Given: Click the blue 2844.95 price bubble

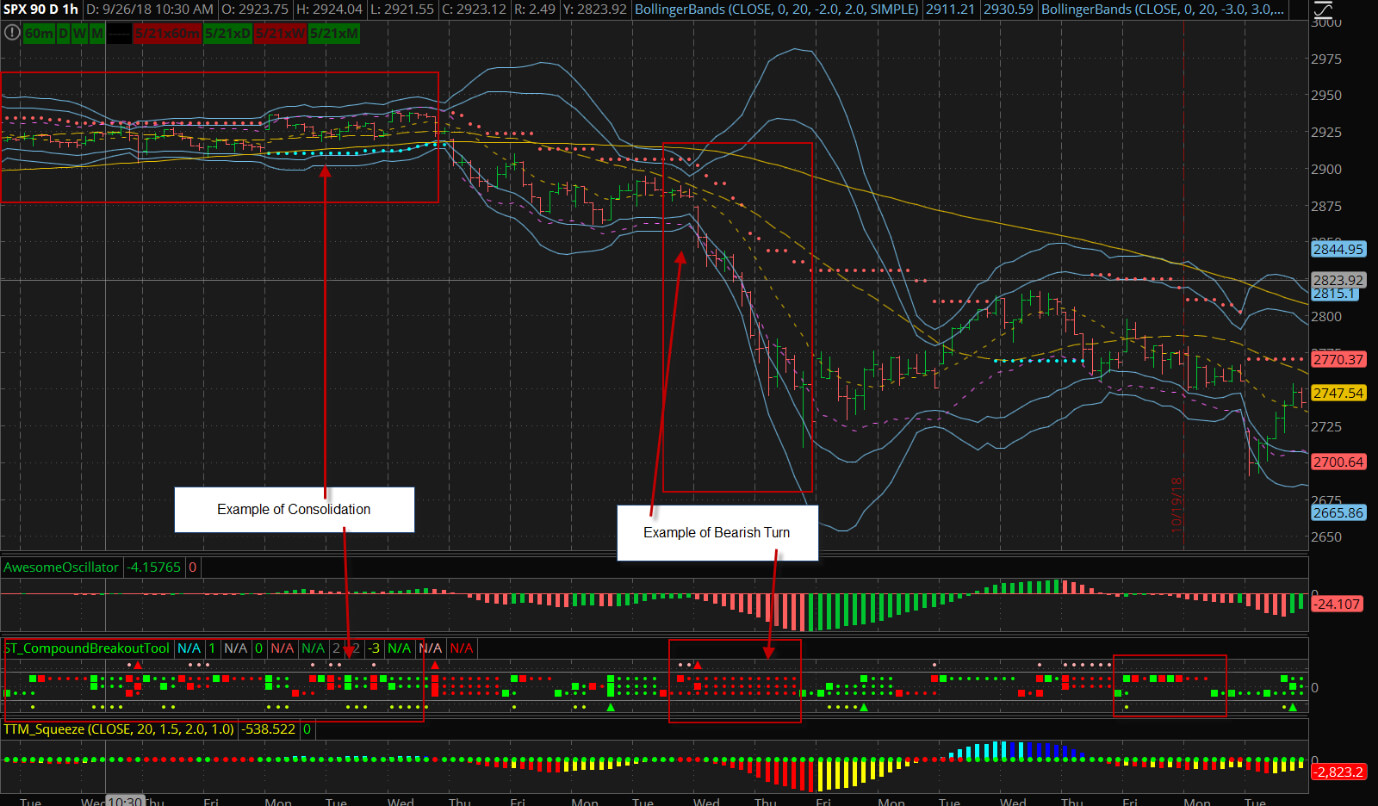Looking at the screenshot, I should pos(1340,249).
